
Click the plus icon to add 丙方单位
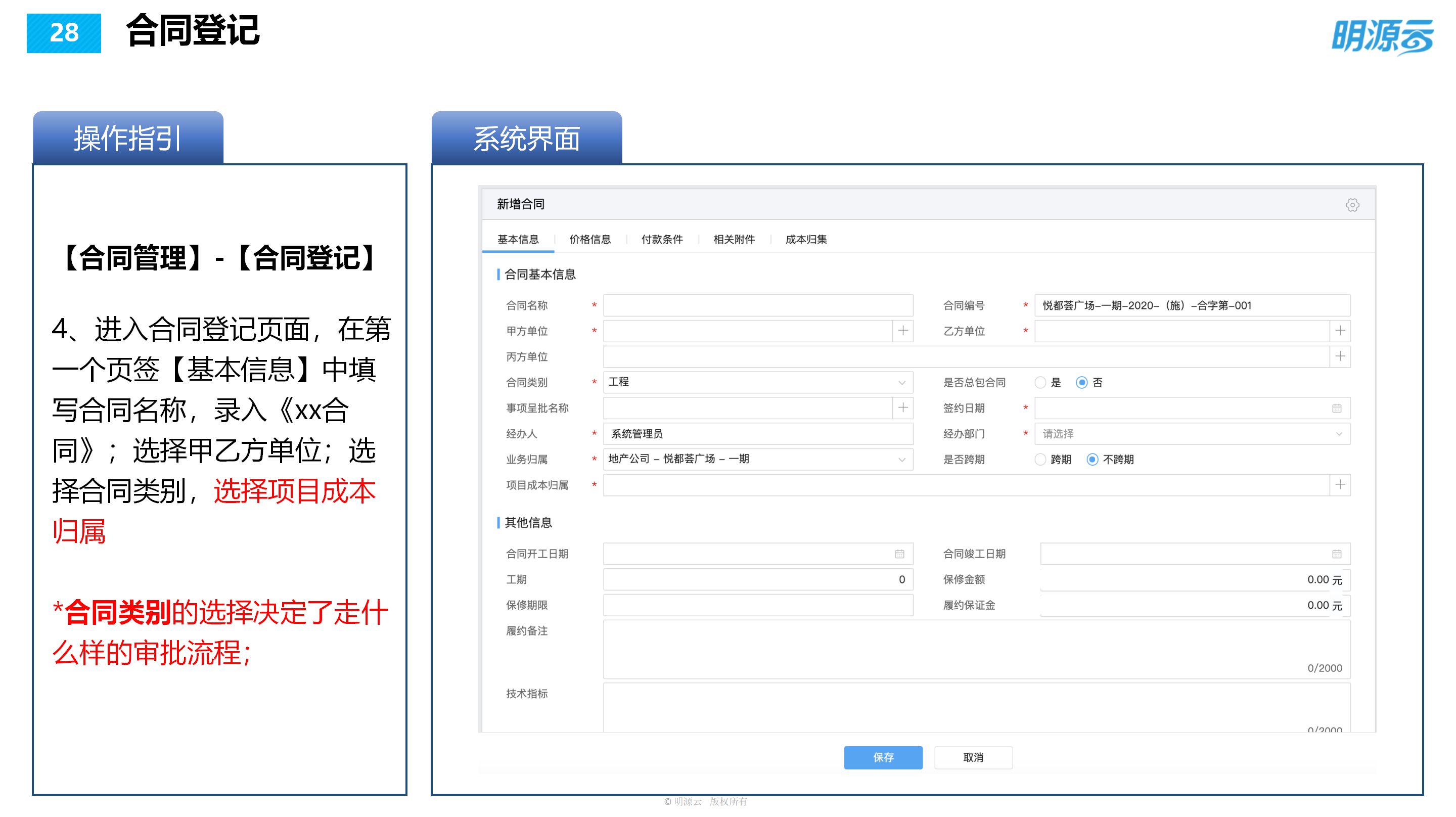(1340, 356)
